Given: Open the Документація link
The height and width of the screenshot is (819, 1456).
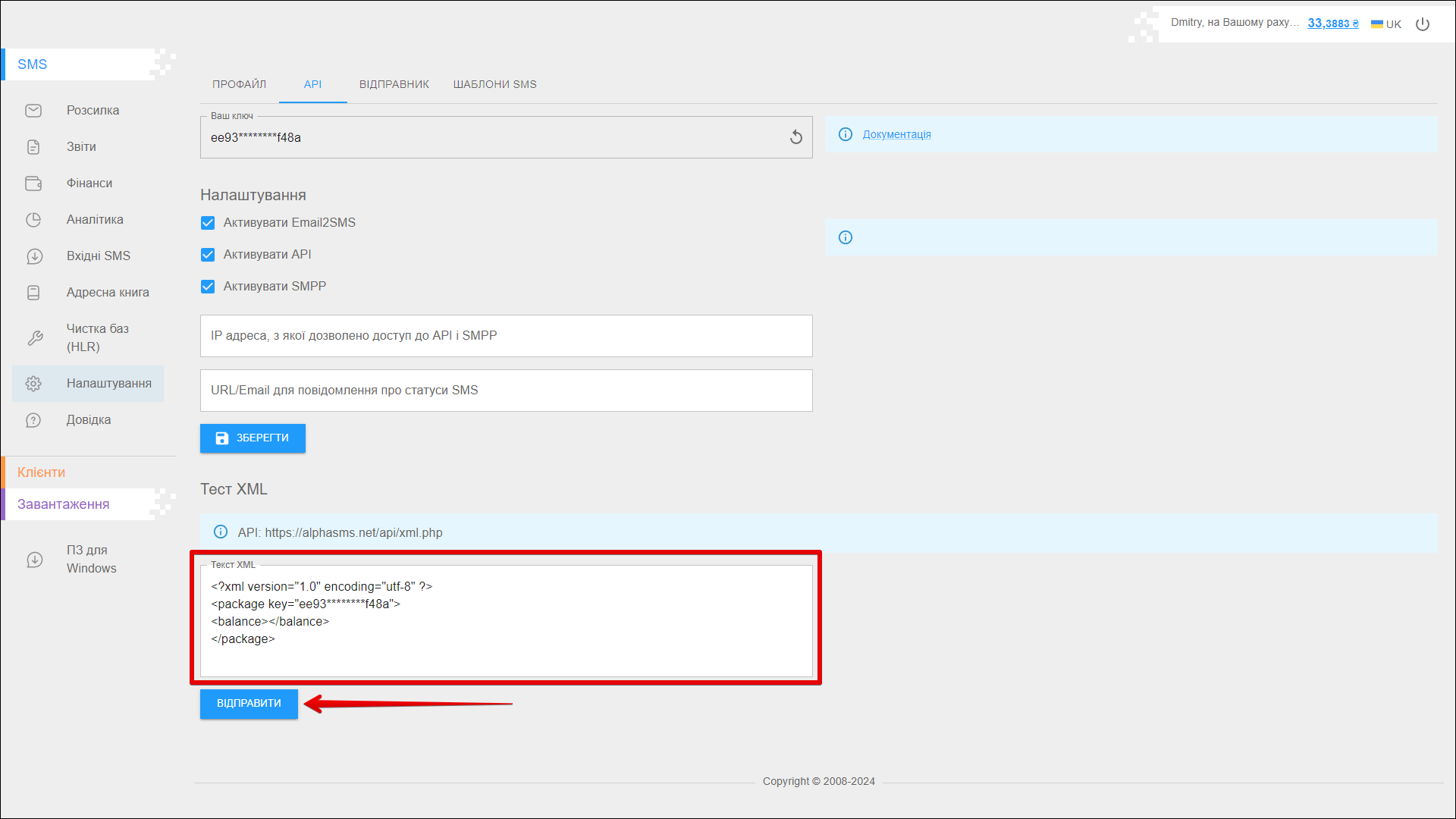Looking at the screenshot, I should [896, 134].
